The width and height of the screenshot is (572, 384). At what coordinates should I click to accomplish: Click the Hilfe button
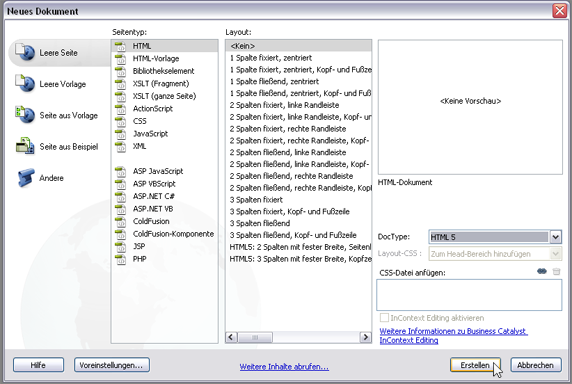click(38, 365)
